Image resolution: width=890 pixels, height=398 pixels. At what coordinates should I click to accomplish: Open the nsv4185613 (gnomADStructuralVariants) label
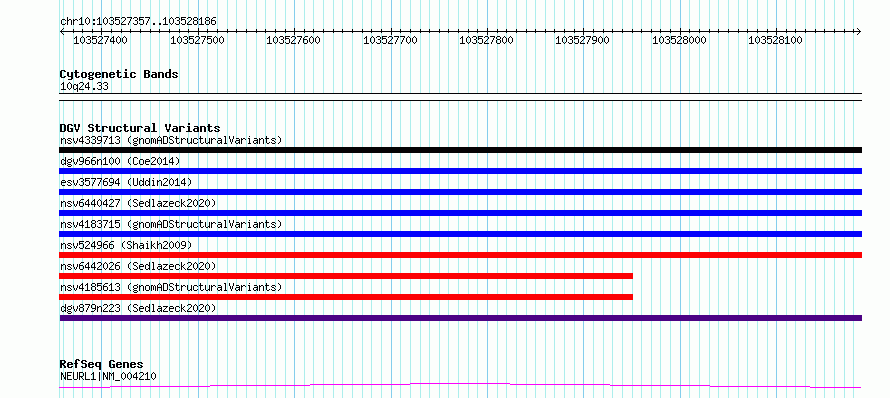171,287
